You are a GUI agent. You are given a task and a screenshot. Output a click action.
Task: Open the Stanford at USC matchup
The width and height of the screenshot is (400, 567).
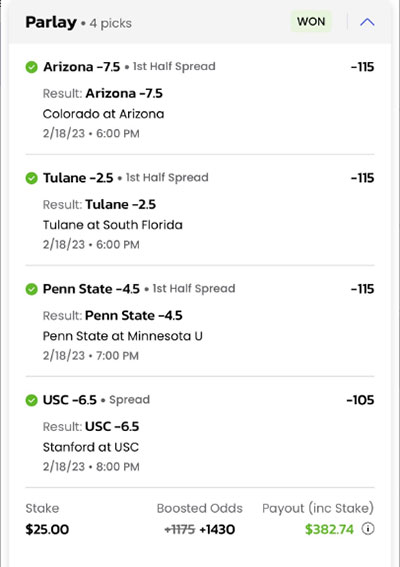pyautogui.click(x=91, y=447)
